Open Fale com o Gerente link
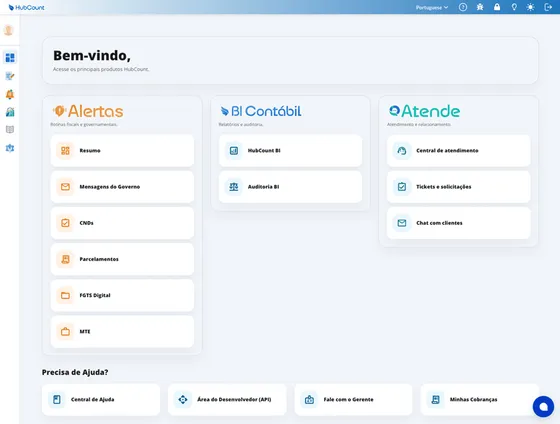Screen dimensions: 560x424 (354, 400)
